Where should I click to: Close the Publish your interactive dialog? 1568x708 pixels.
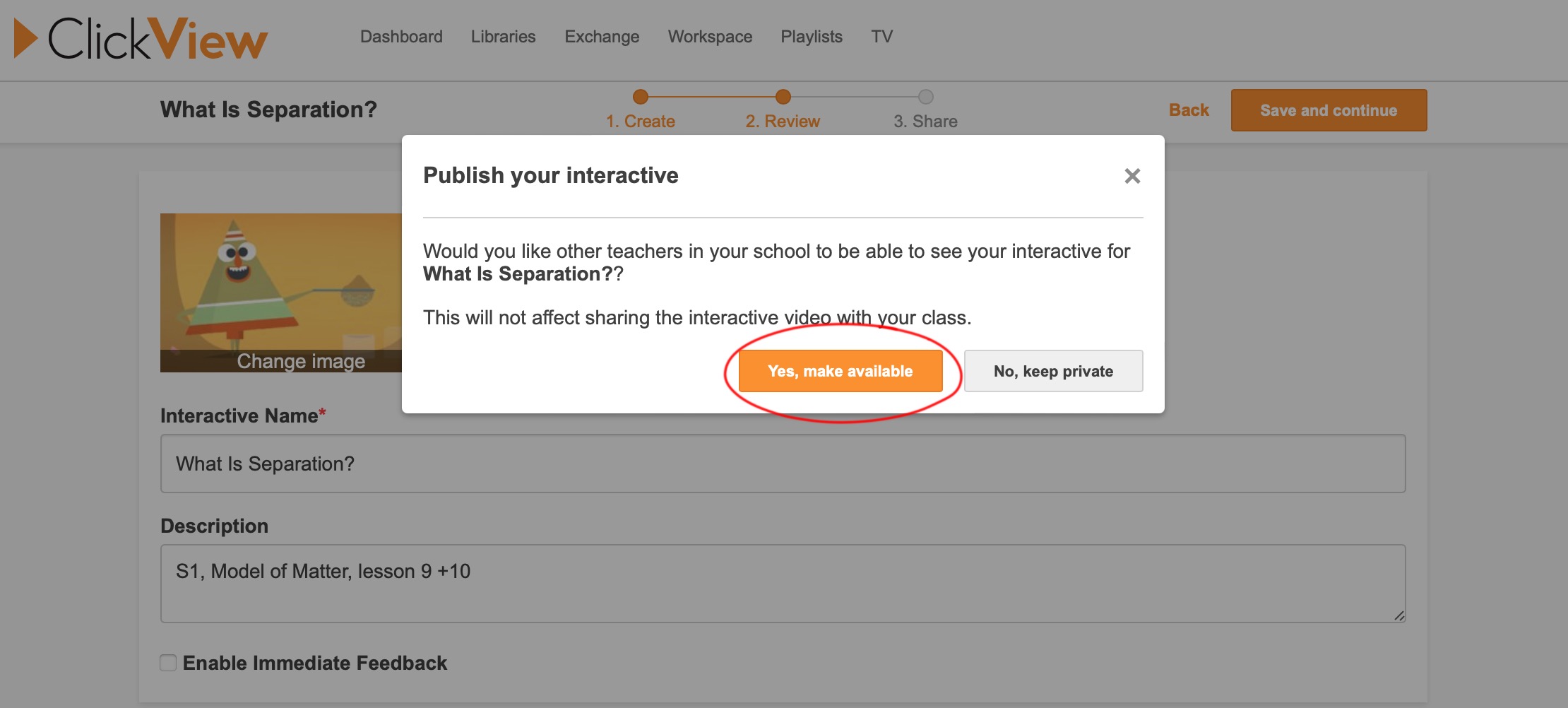pos(1132,176)
